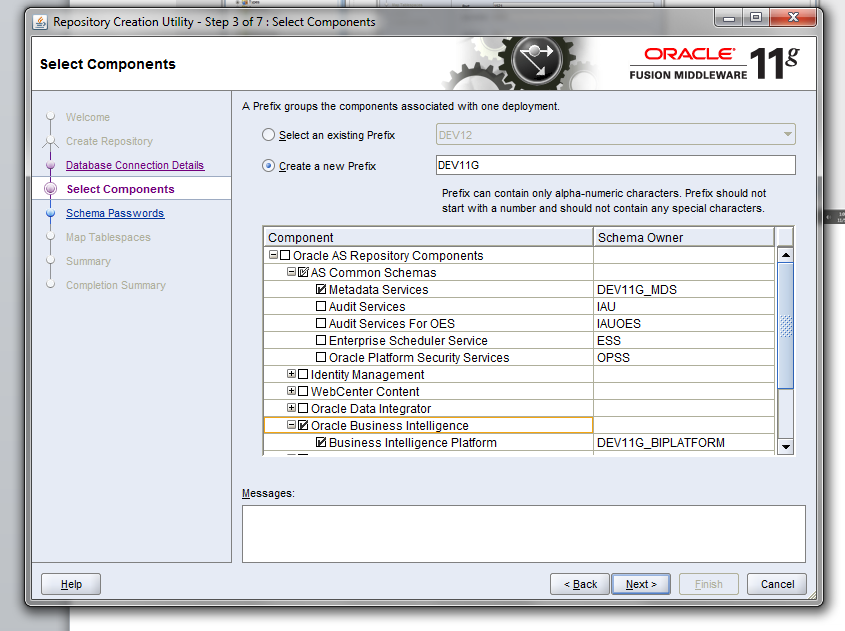Tick the Audit Services For OES checkbox
Screen dimensions: 845x631
pyautogui.click(x=321, y=323)
